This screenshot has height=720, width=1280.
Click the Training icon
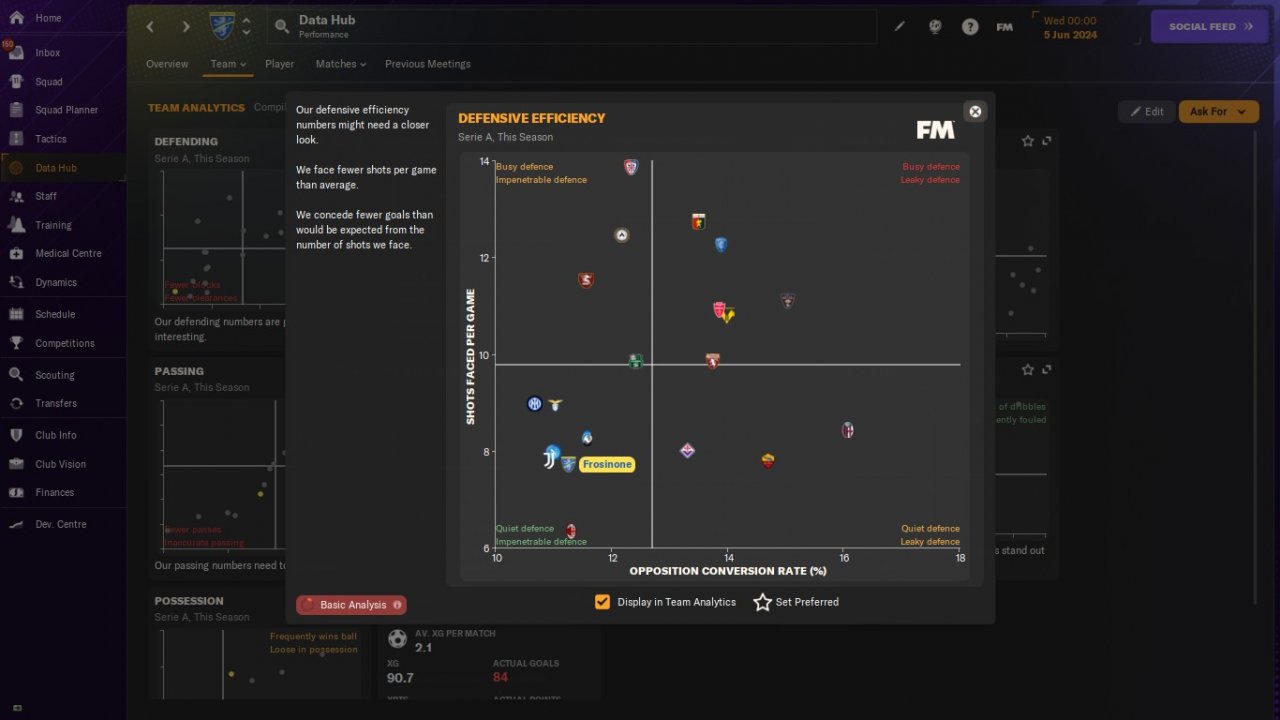point(16,225)
